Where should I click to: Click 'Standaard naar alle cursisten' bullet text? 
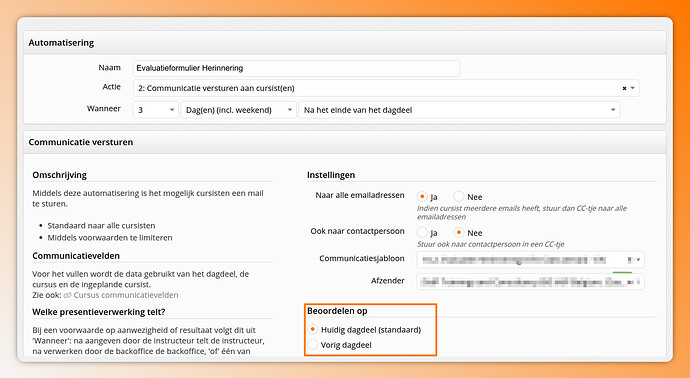point(101,225)
